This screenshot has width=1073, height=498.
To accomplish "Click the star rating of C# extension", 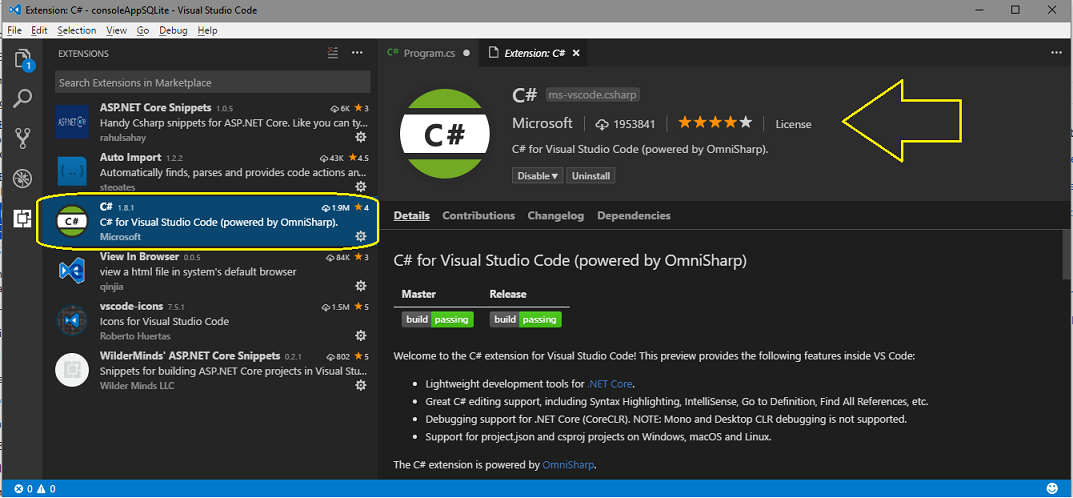I will (714, 124).
